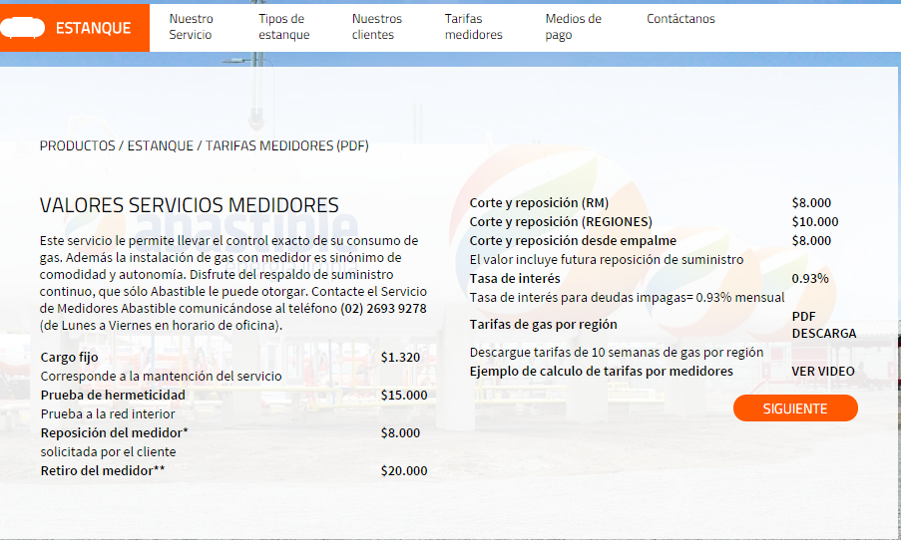
Task: Click Prueba de hermeticidad label
Action: point(113,395)
